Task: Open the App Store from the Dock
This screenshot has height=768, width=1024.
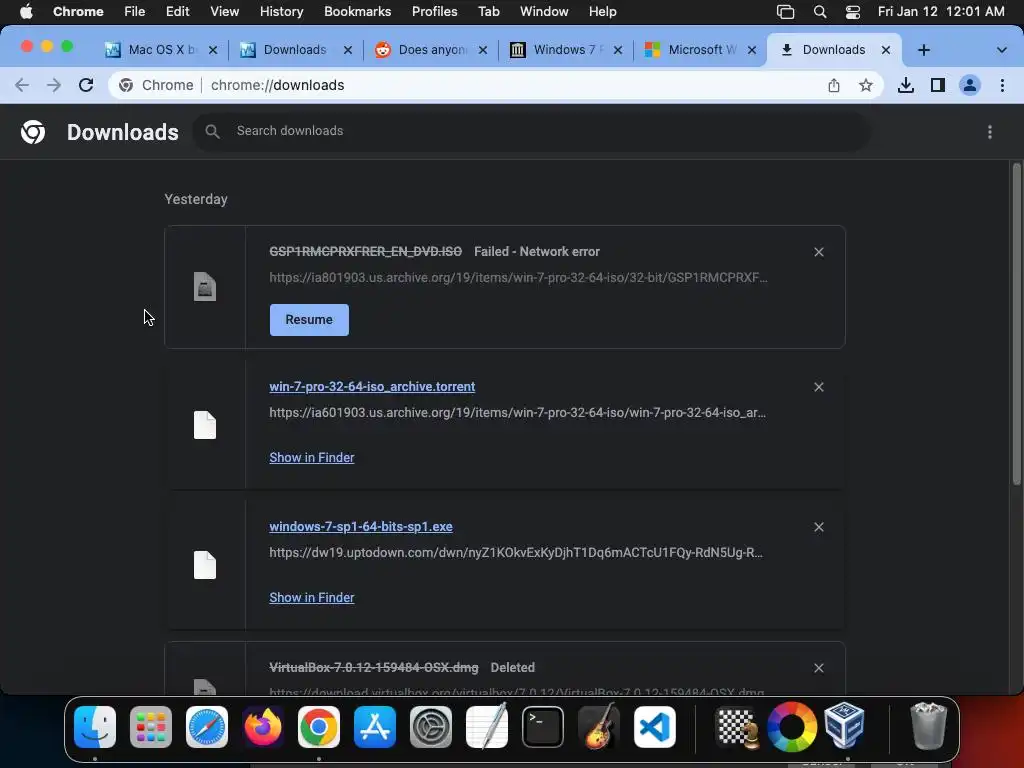Action: coord(375,727)
